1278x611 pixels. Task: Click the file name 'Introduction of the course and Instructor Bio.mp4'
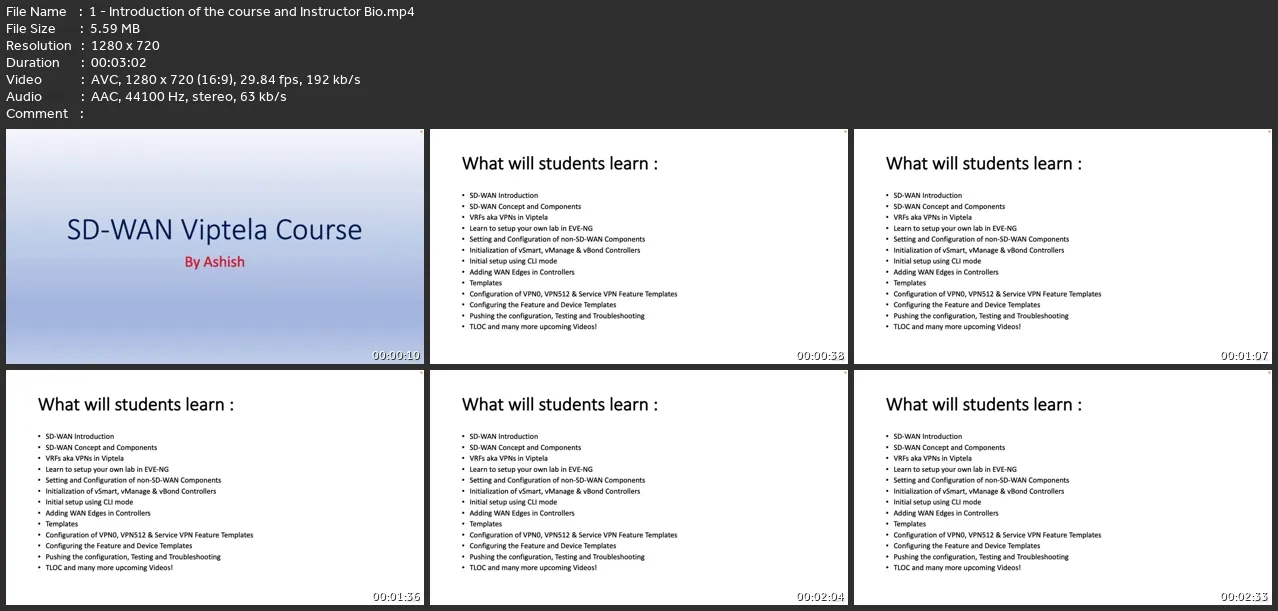pos(262,12)
